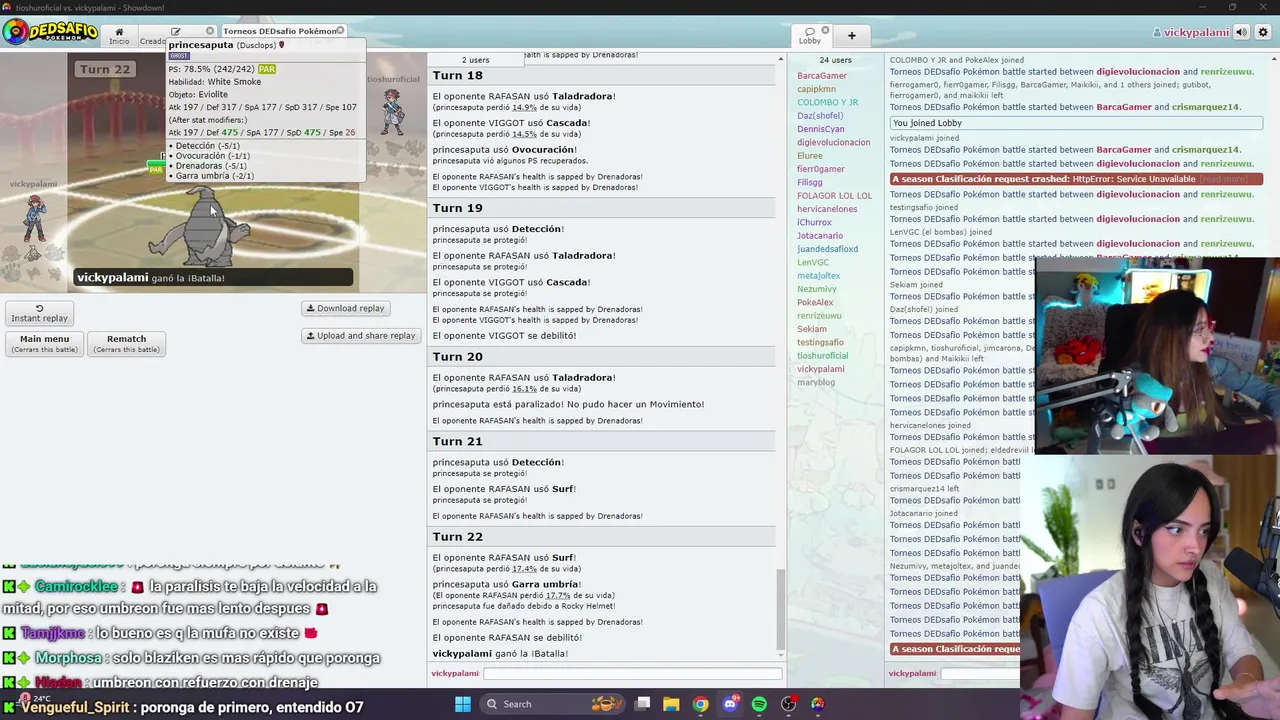
Task: Click the battle chat message input field
Action: tap(632, 673)
